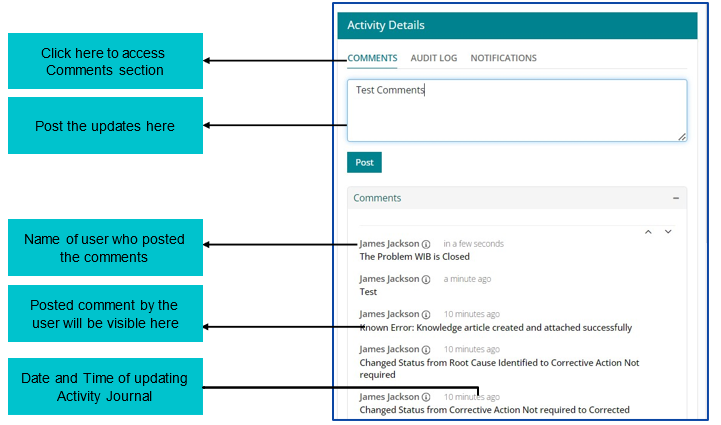
Task: Click the Activity Details header bar
Action: [516, 25]
